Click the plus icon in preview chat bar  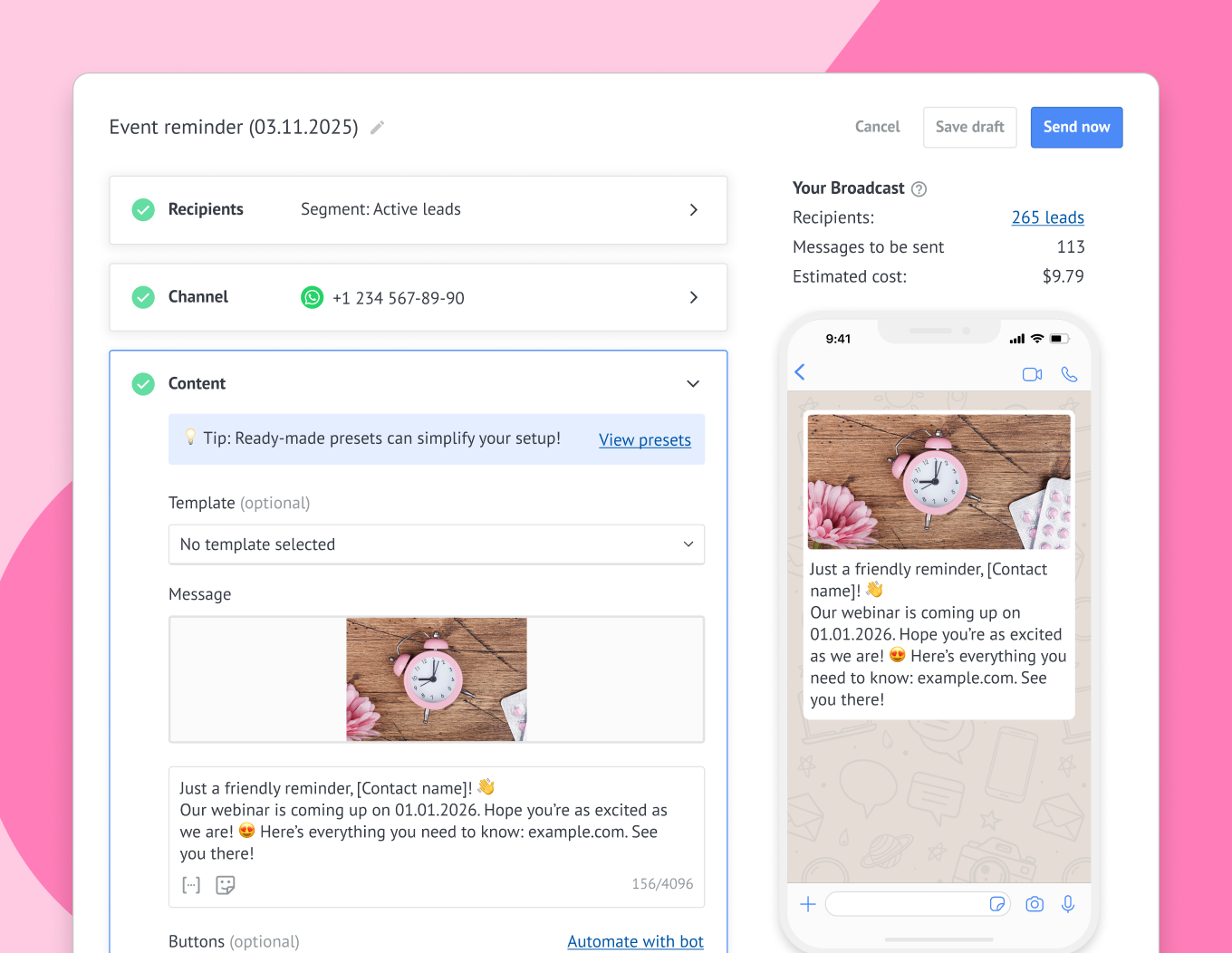pyautogui.click(x=808, y=904)
